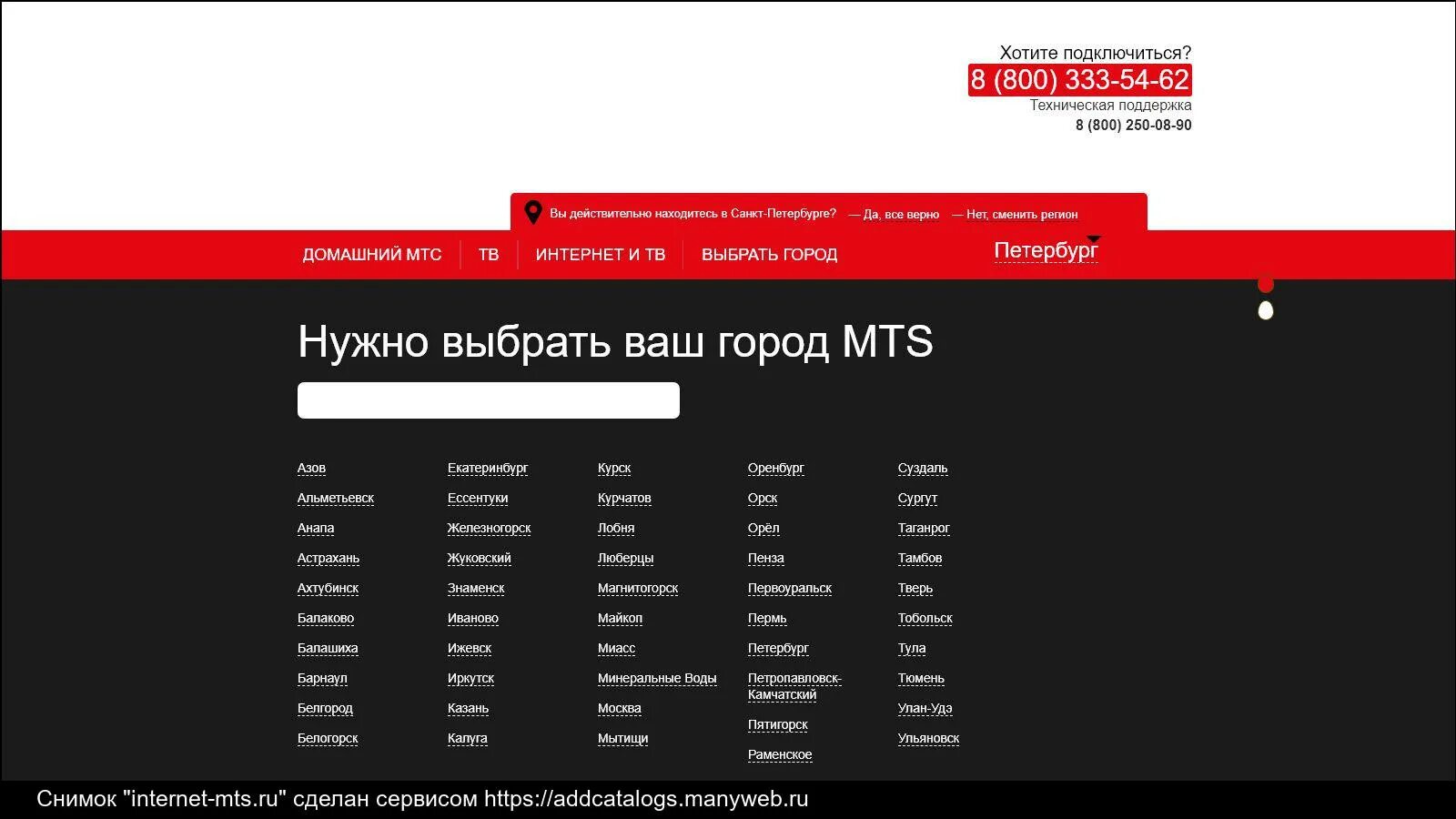Choose the city Раменское
Image resolution: width=1456 pixels, height=819 pixels.
[x=780, y=754]
